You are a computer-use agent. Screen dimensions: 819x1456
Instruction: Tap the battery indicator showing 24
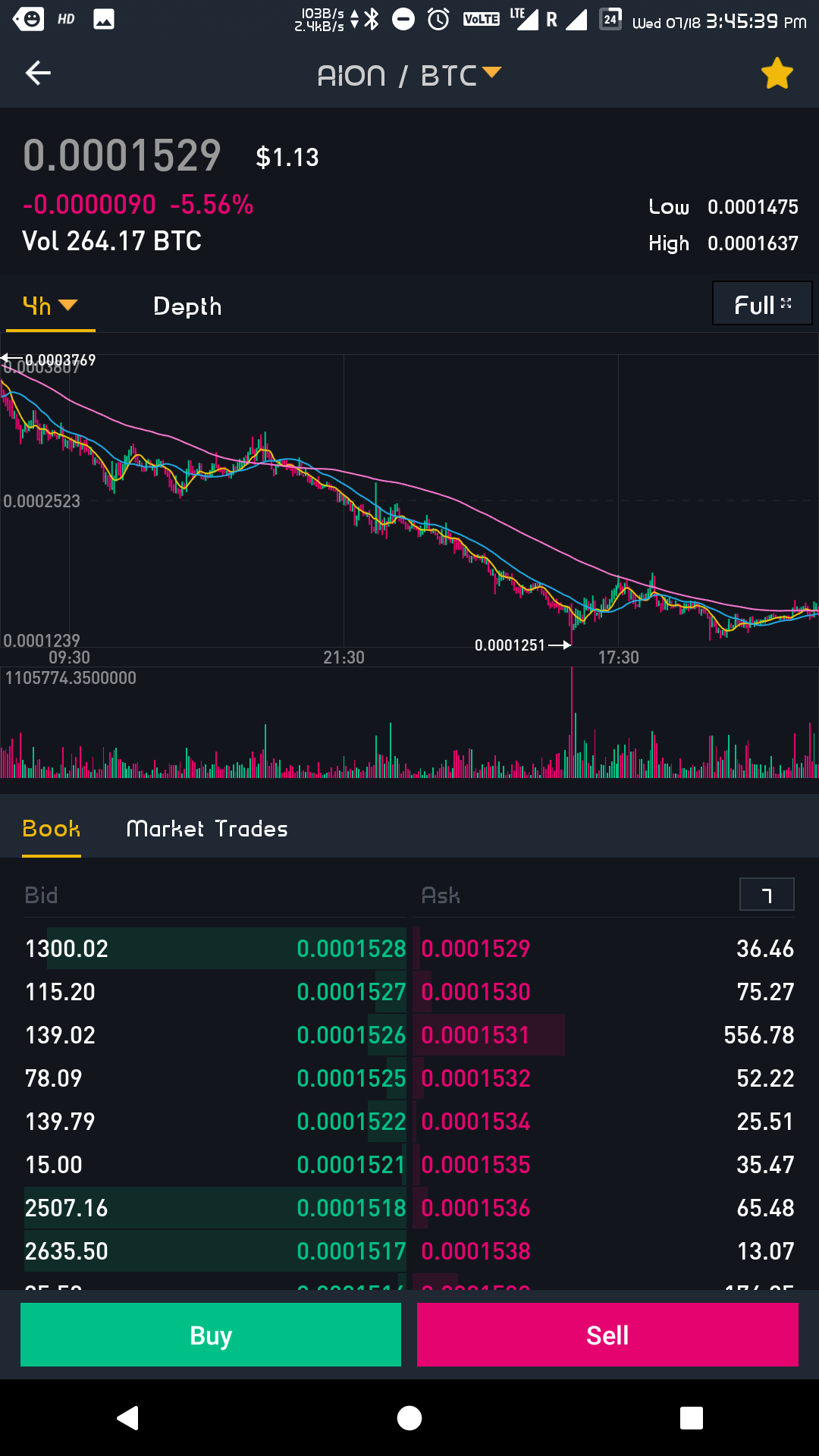tap(610, 19)
